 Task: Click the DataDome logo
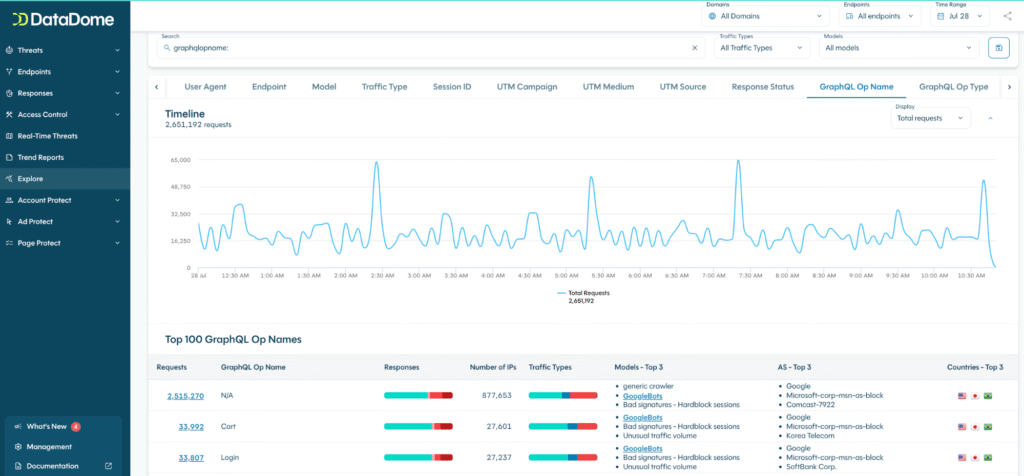coord(63,20)
